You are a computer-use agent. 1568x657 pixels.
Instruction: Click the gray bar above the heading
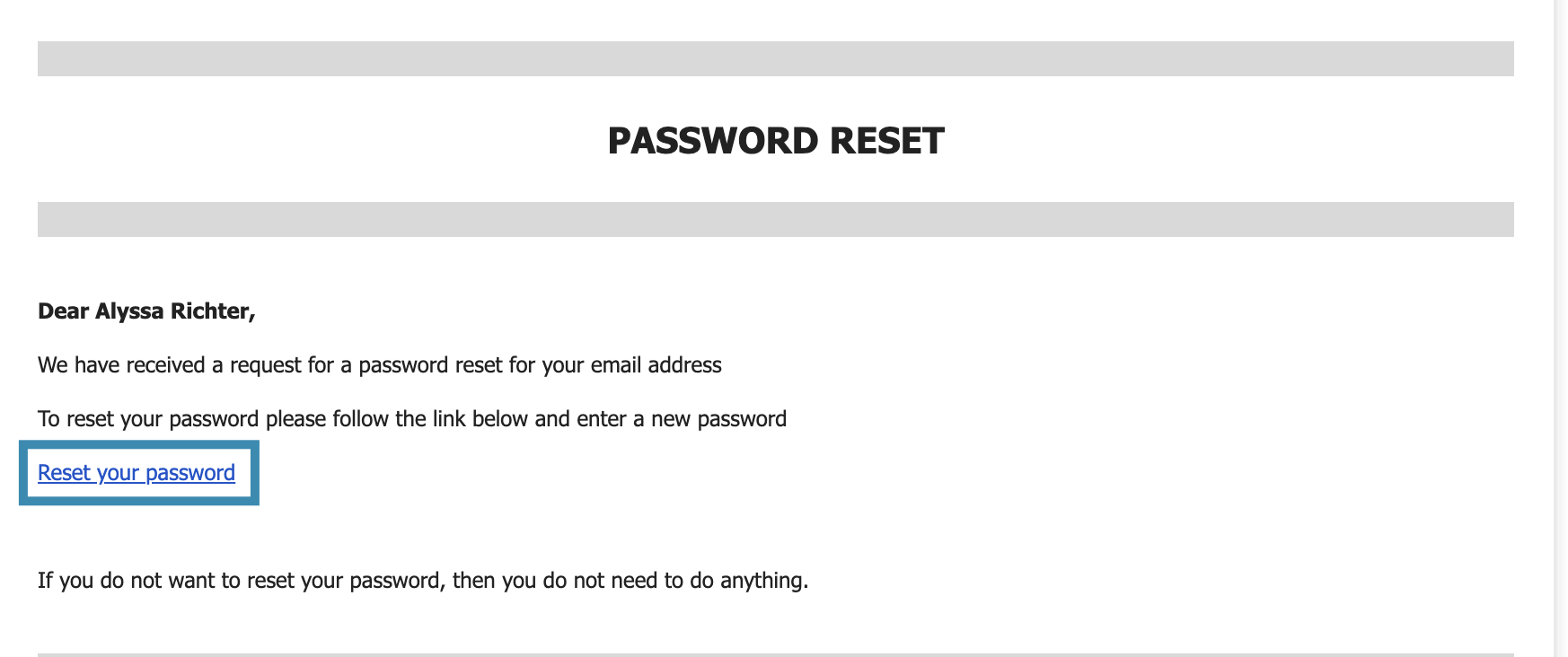pos(776,58)
